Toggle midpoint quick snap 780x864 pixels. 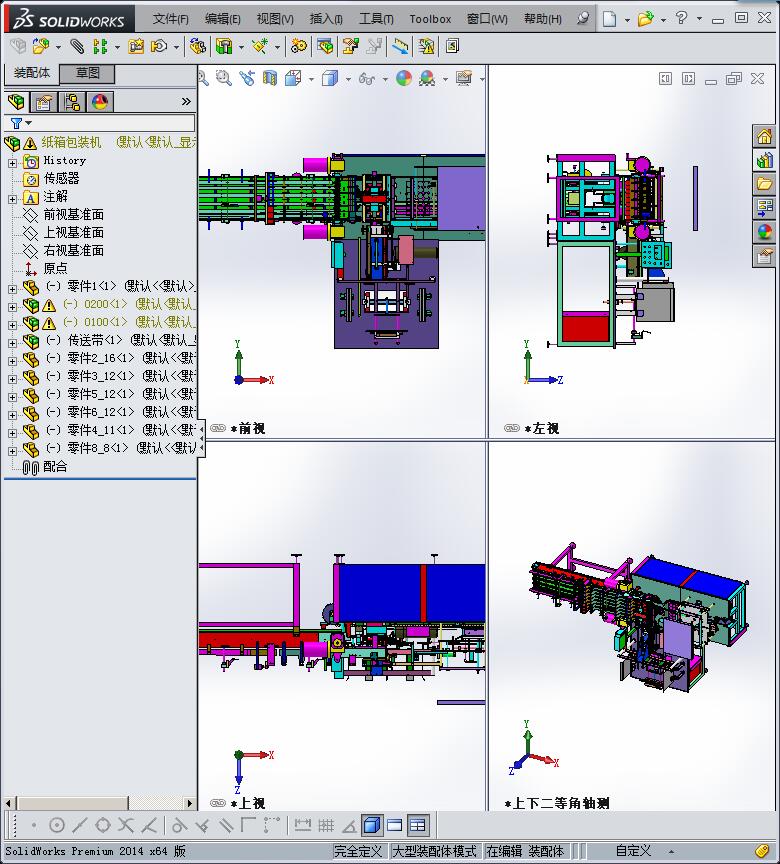pyautogui.click(x=80, y=825)
